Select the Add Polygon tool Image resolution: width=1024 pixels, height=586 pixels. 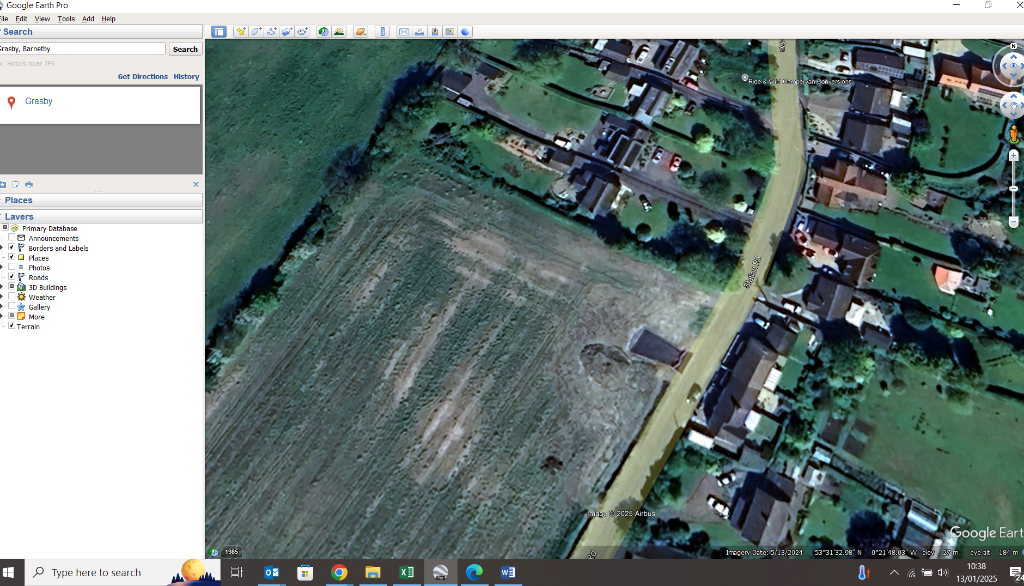coord(256,32)
